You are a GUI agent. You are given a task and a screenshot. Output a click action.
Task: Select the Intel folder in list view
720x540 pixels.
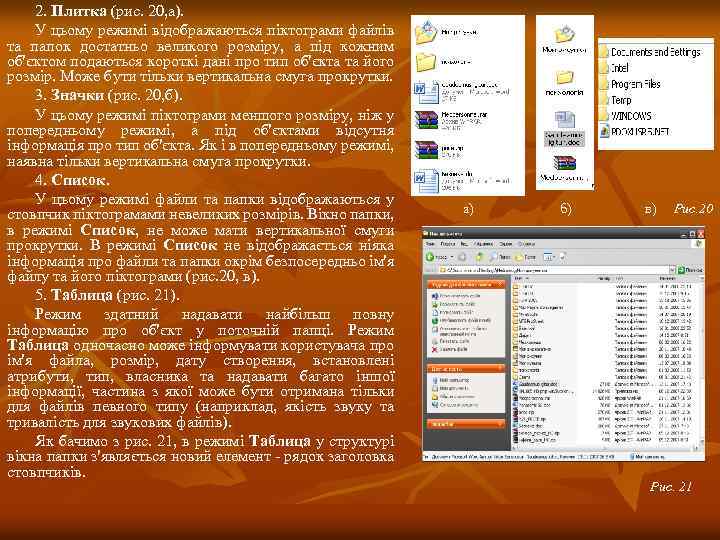tap(614, 68)
